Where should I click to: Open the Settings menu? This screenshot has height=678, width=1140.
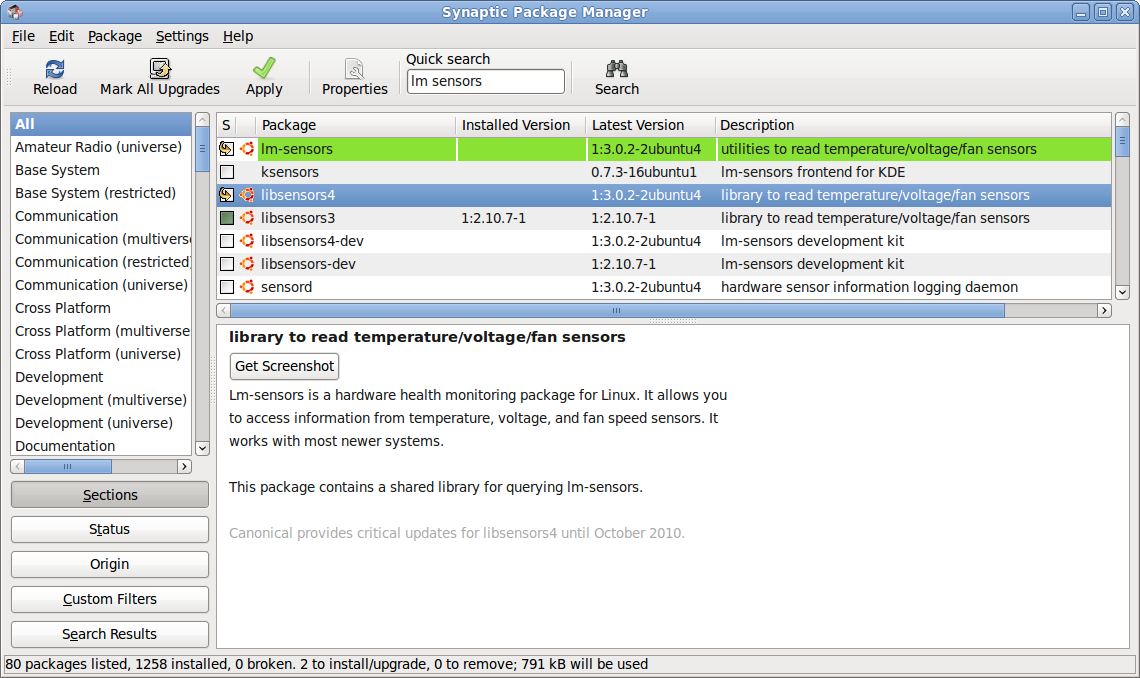182,36
